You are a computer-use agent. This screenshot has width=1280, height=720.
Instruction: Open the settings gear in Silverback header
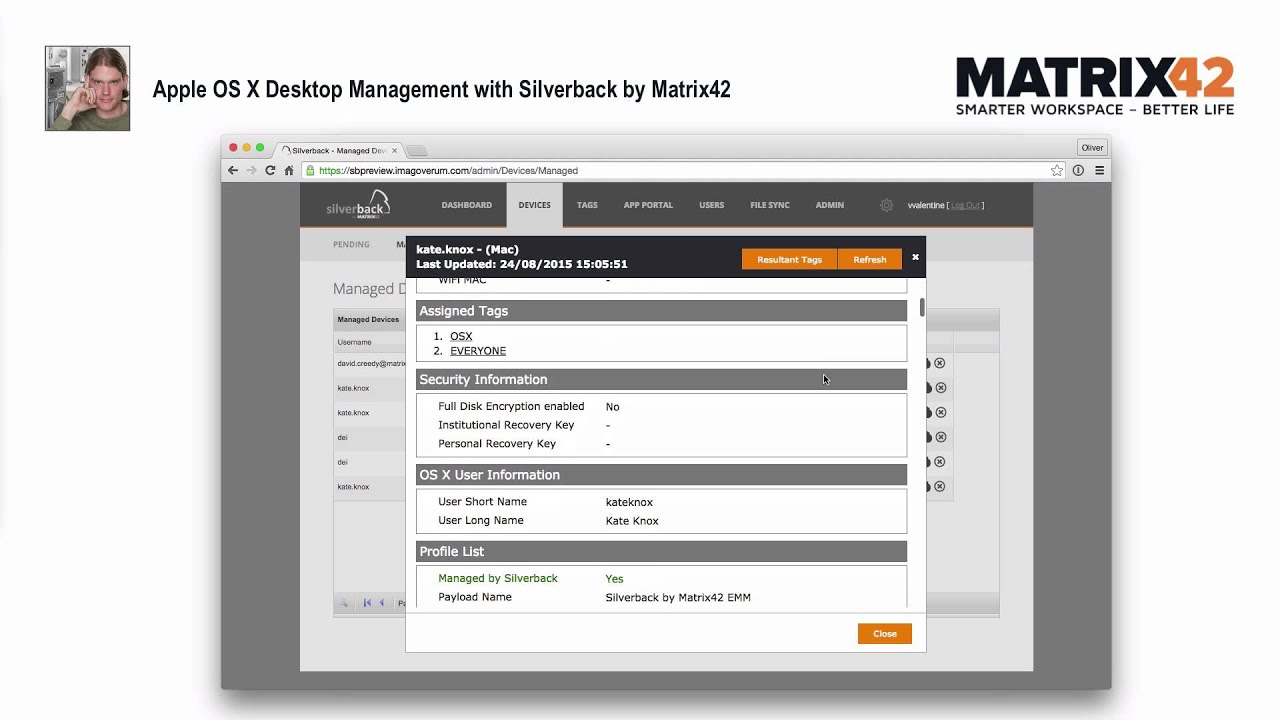[886, 205]
